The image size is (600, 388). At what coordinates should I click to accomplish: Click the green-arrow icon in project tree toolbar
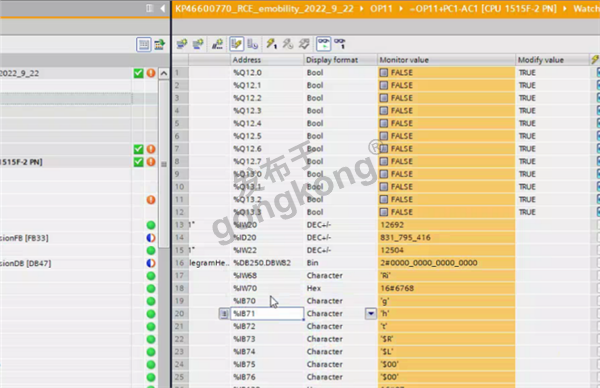pos(160,44)
